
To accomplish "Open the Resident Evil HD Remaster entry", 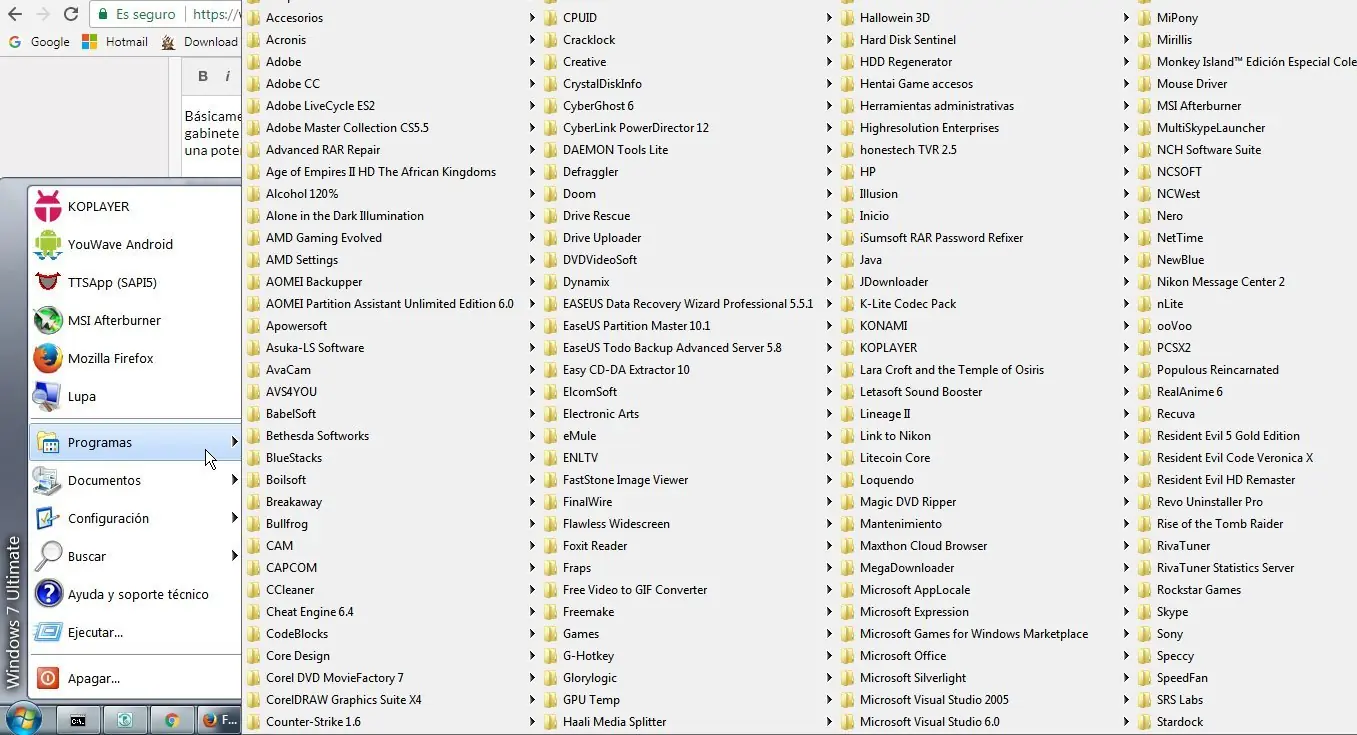I will coord(1246,480).
